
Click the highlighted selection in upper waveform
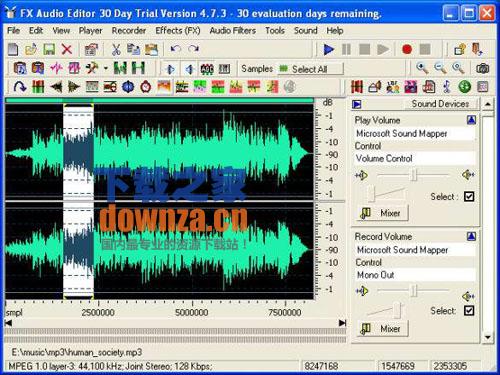[x=78, y=152]
